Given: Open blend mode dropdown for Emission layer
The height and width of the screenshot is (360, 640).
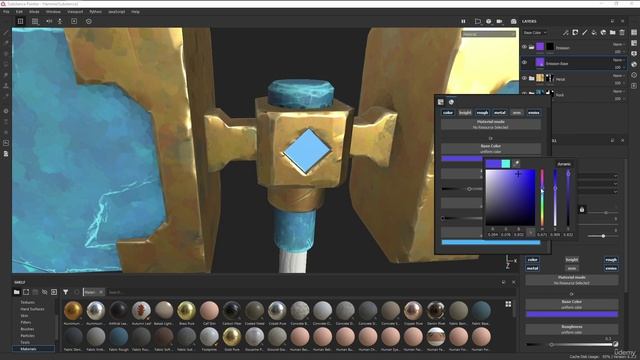Looking at the screenshot, I should (618, 44).
